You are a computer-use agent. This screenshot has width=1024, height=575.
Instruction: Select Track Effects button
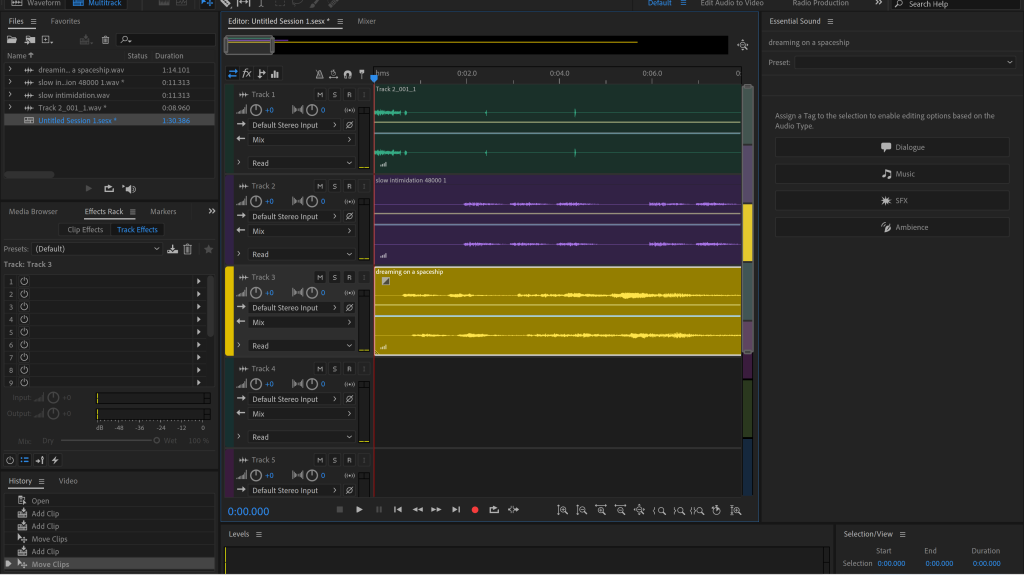click(137, 230)
